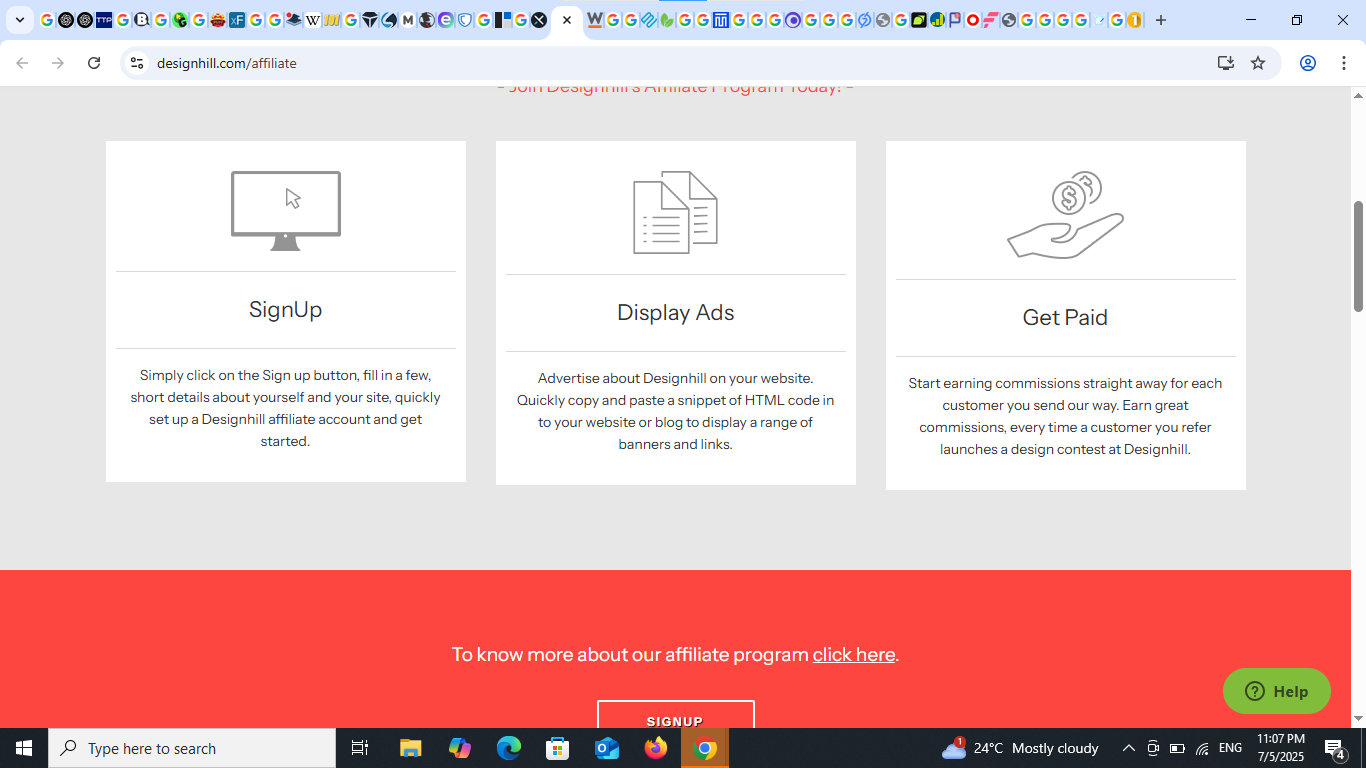The width and height of the screenshot is (1366, 768).
Task: Click the scrollbar up arrow
Action: point(1358,95)
